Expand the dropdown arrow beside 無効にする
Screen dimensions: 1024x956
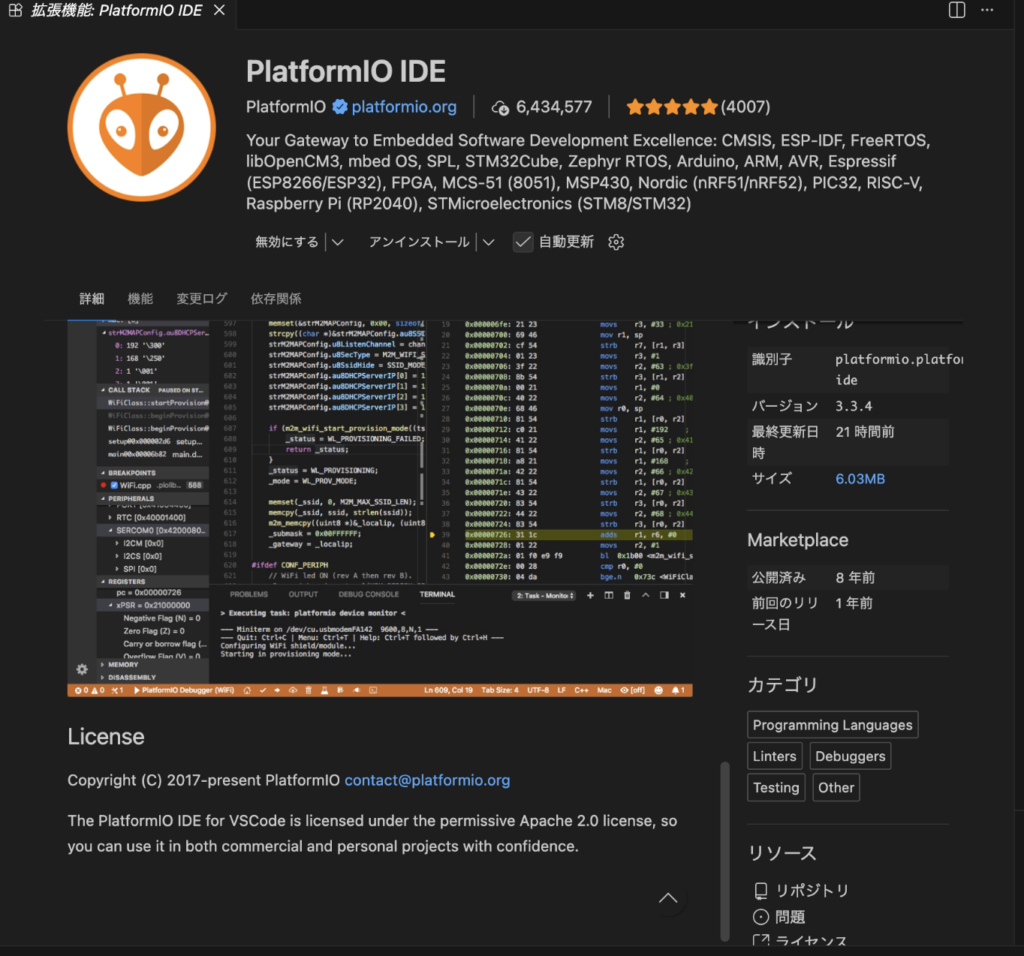[338, 242]
